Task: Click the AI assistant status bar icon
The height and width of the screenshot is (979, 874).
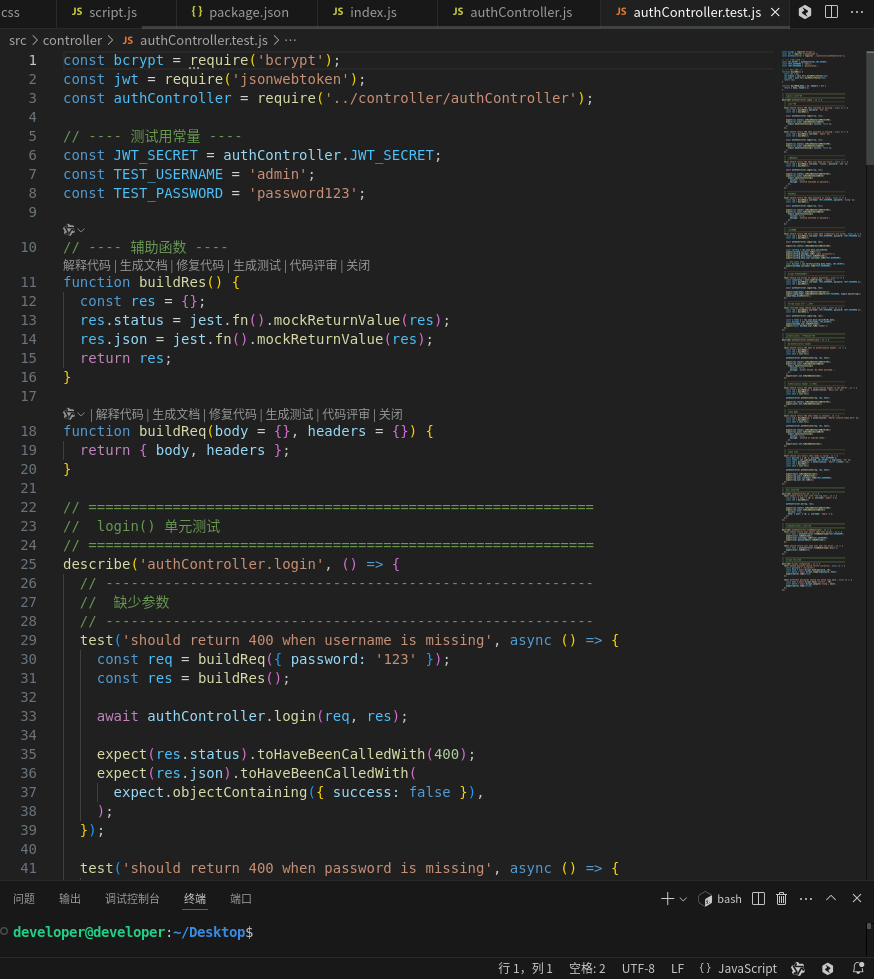Action: pyautogui.click(x=798, y=968)
